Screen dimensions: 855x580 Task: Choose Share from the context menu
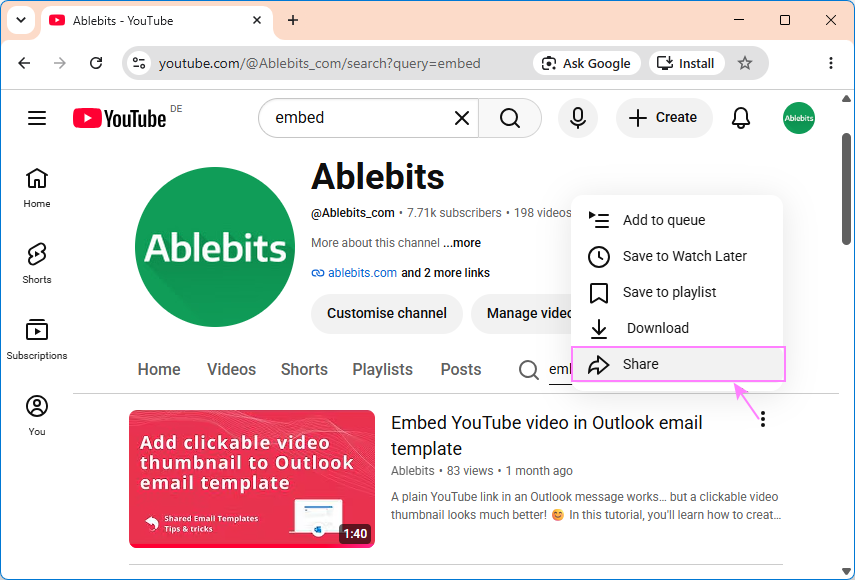pos(678,364)
